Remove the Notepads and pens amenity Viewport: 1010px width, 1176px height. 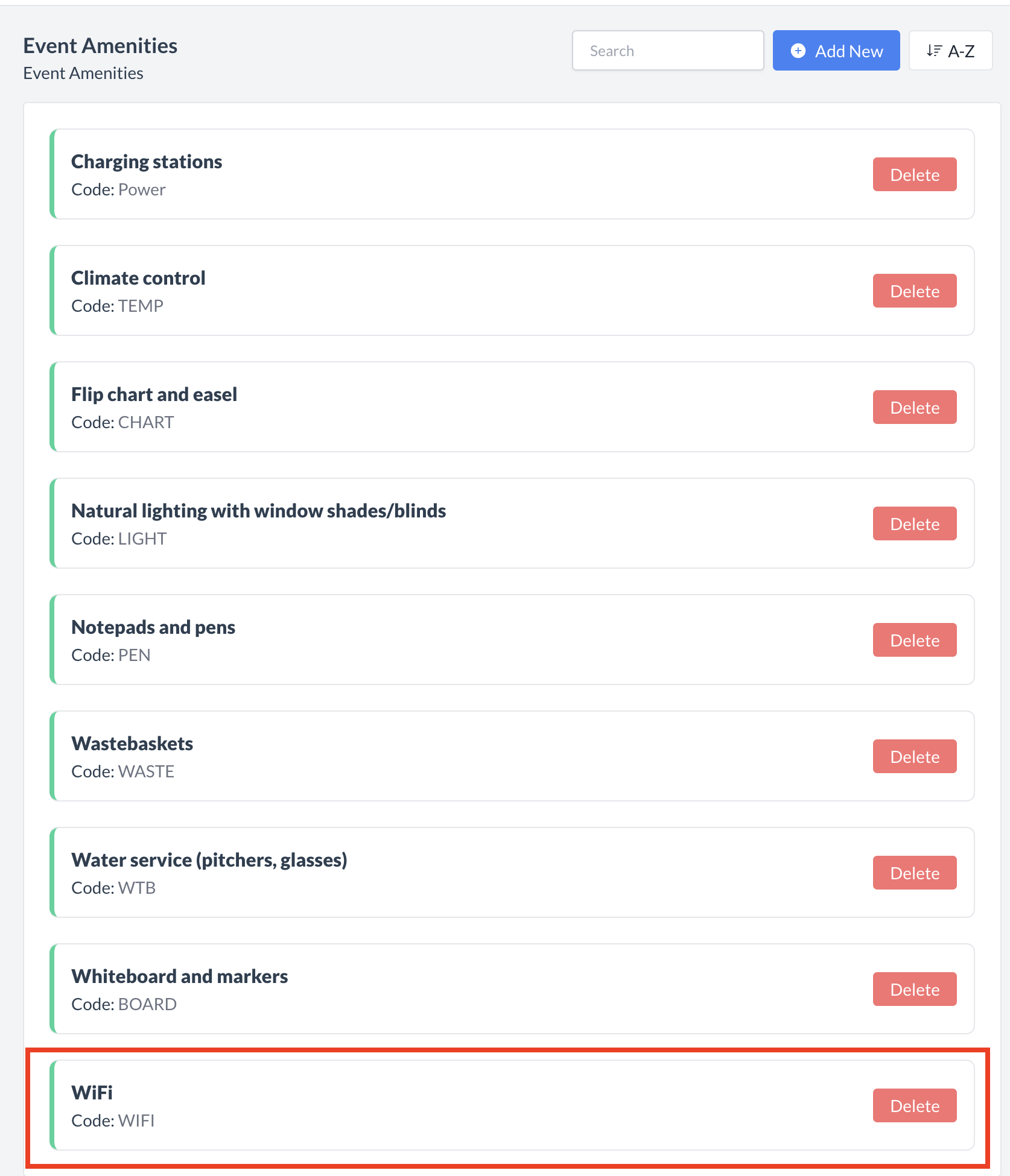coord(914,640)
